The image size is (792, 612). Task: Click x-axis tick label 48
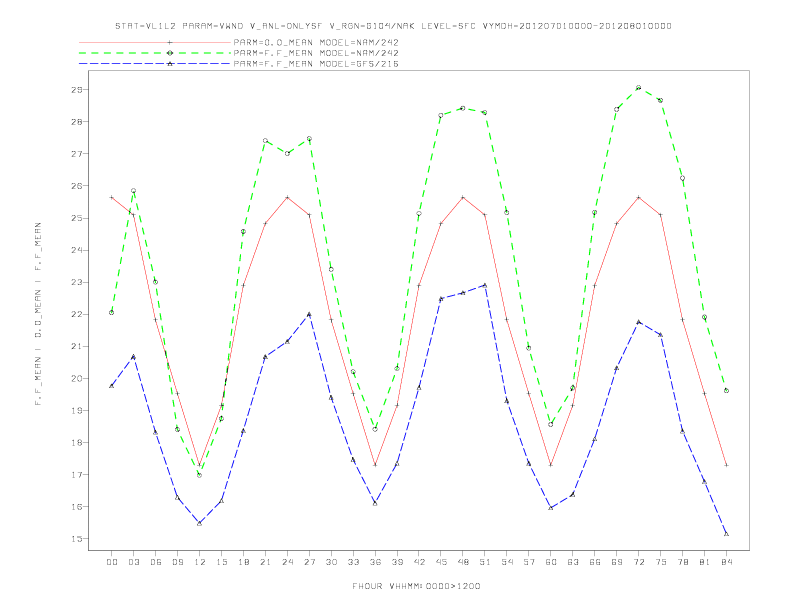click(x=463, y=562)
